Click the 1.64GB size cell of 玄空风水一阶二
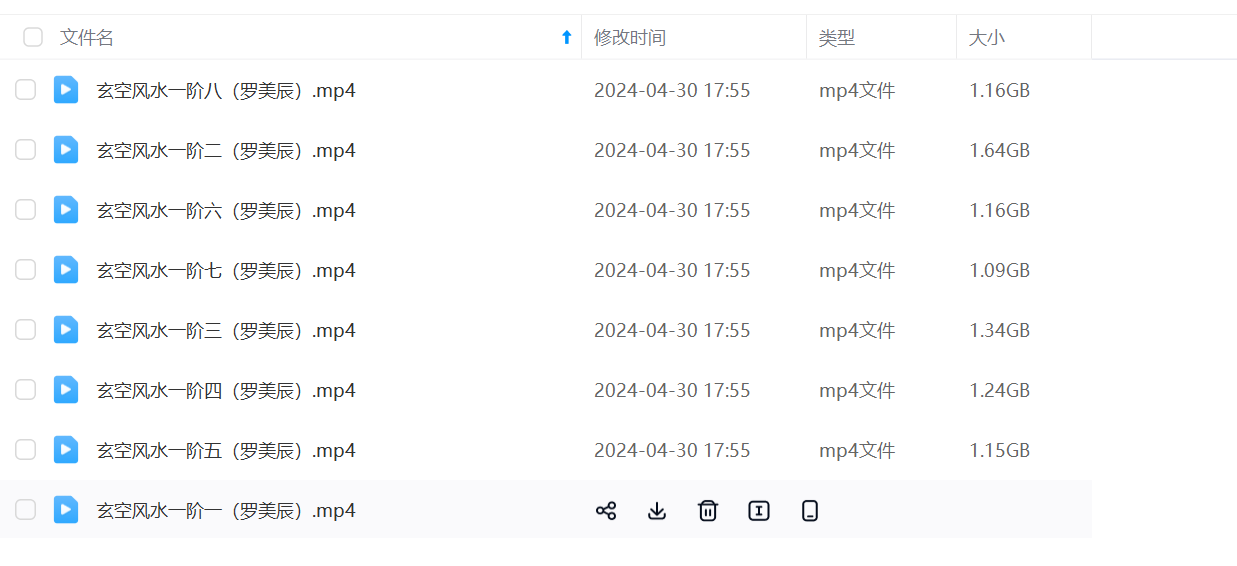The height and width of the screenshot is (566, 1237). [999, 151]
